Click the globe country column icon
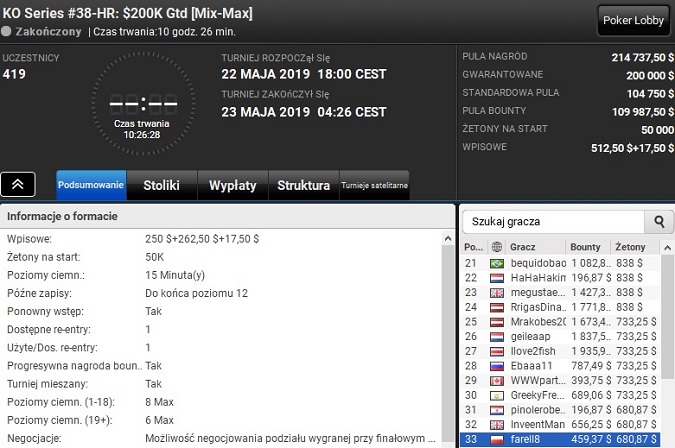Image resolution: width=675 pixels, height=448 pixels. [497, 247]
